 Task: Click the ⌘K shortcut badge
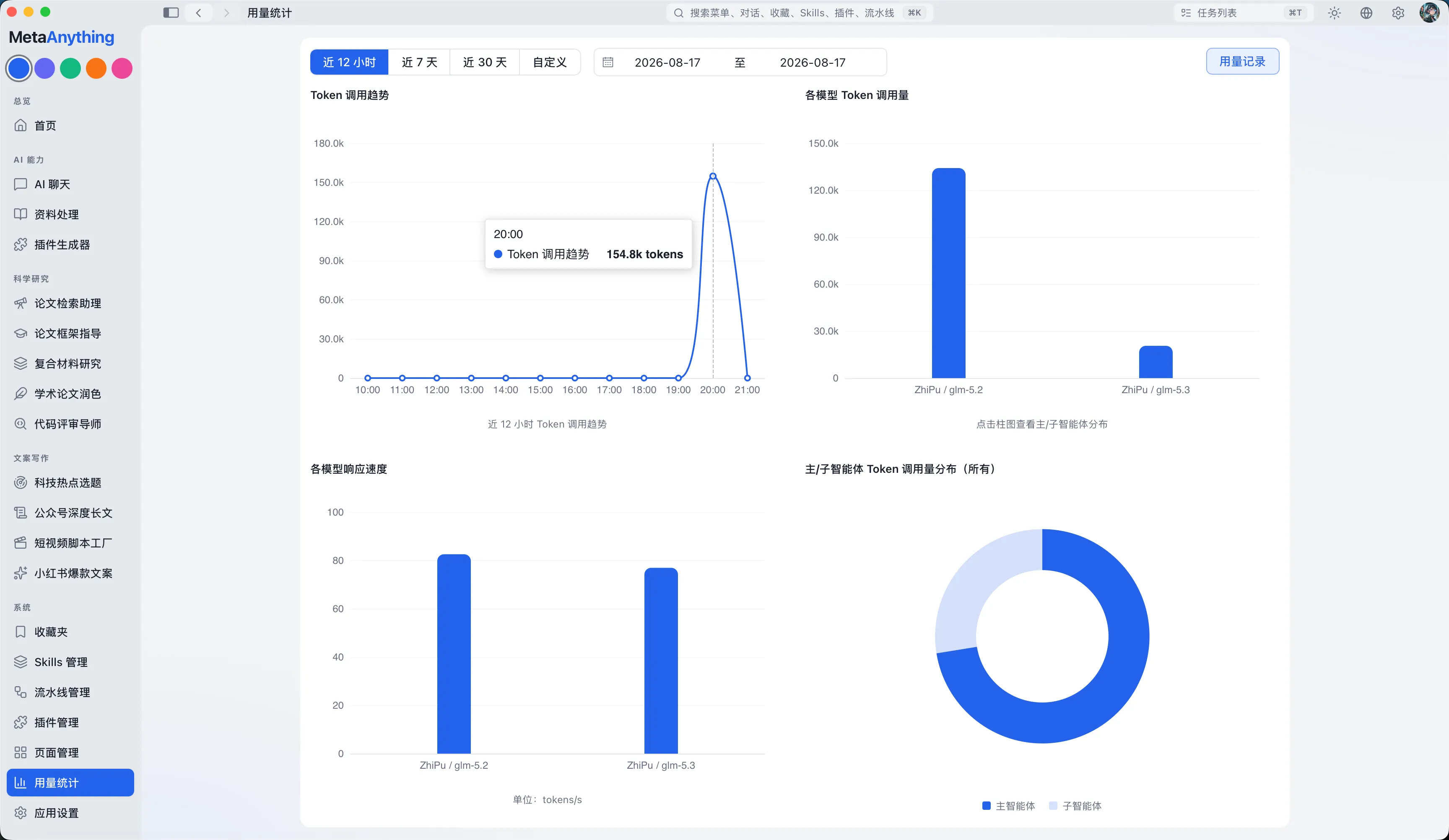[x=915, y=13]
